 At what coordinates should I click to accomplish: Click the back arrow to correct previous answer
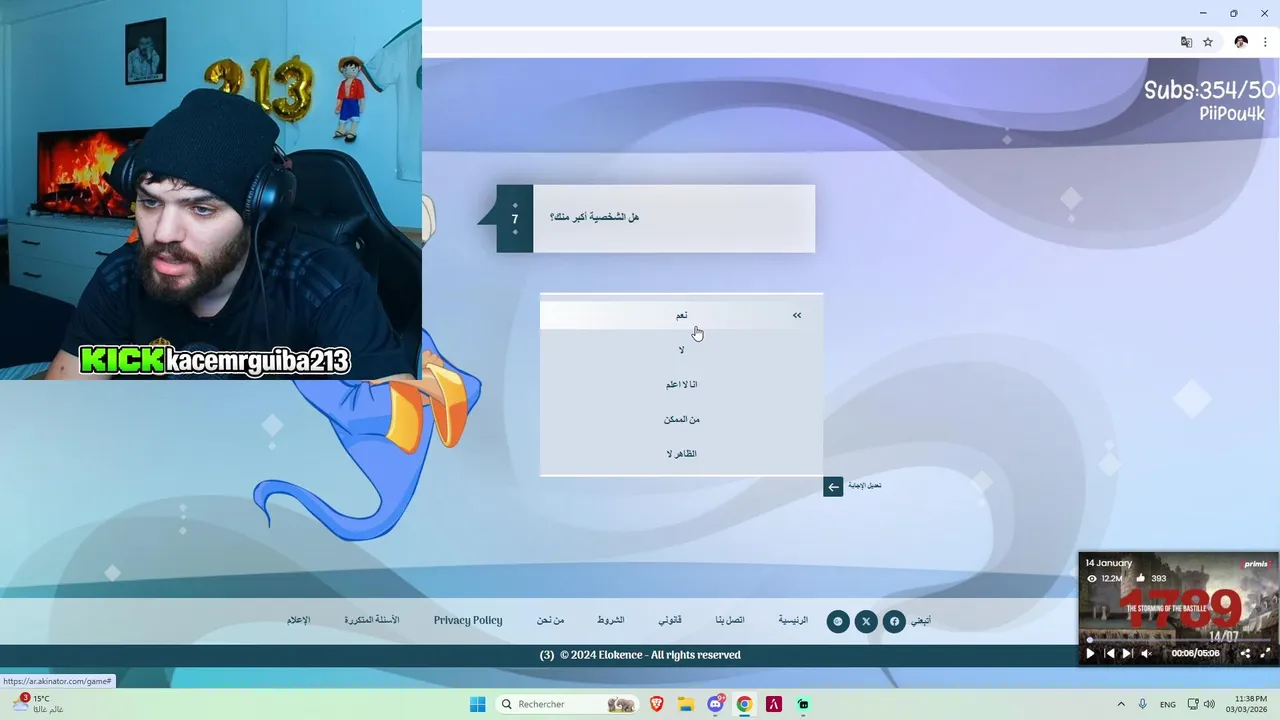(833, 487)
